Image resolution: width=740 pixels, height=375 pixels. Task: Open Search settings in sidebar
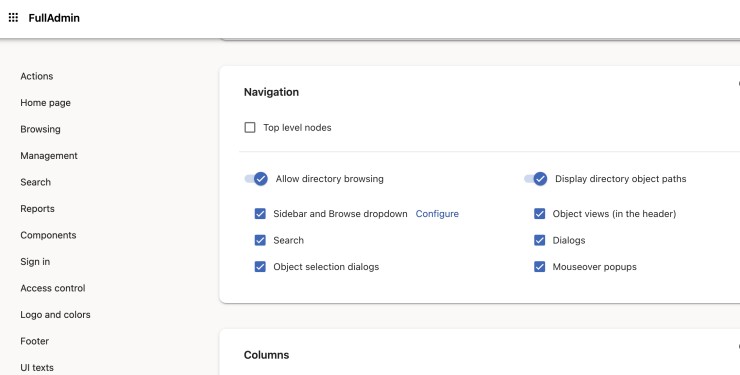[35, 182]
